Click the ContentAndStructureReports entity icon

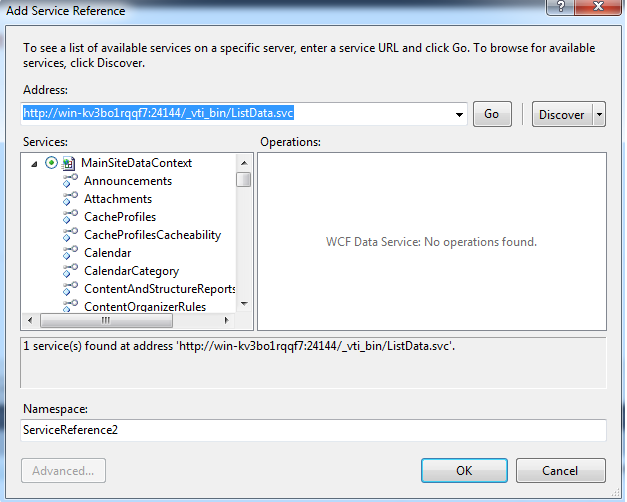tap(70, 289)
